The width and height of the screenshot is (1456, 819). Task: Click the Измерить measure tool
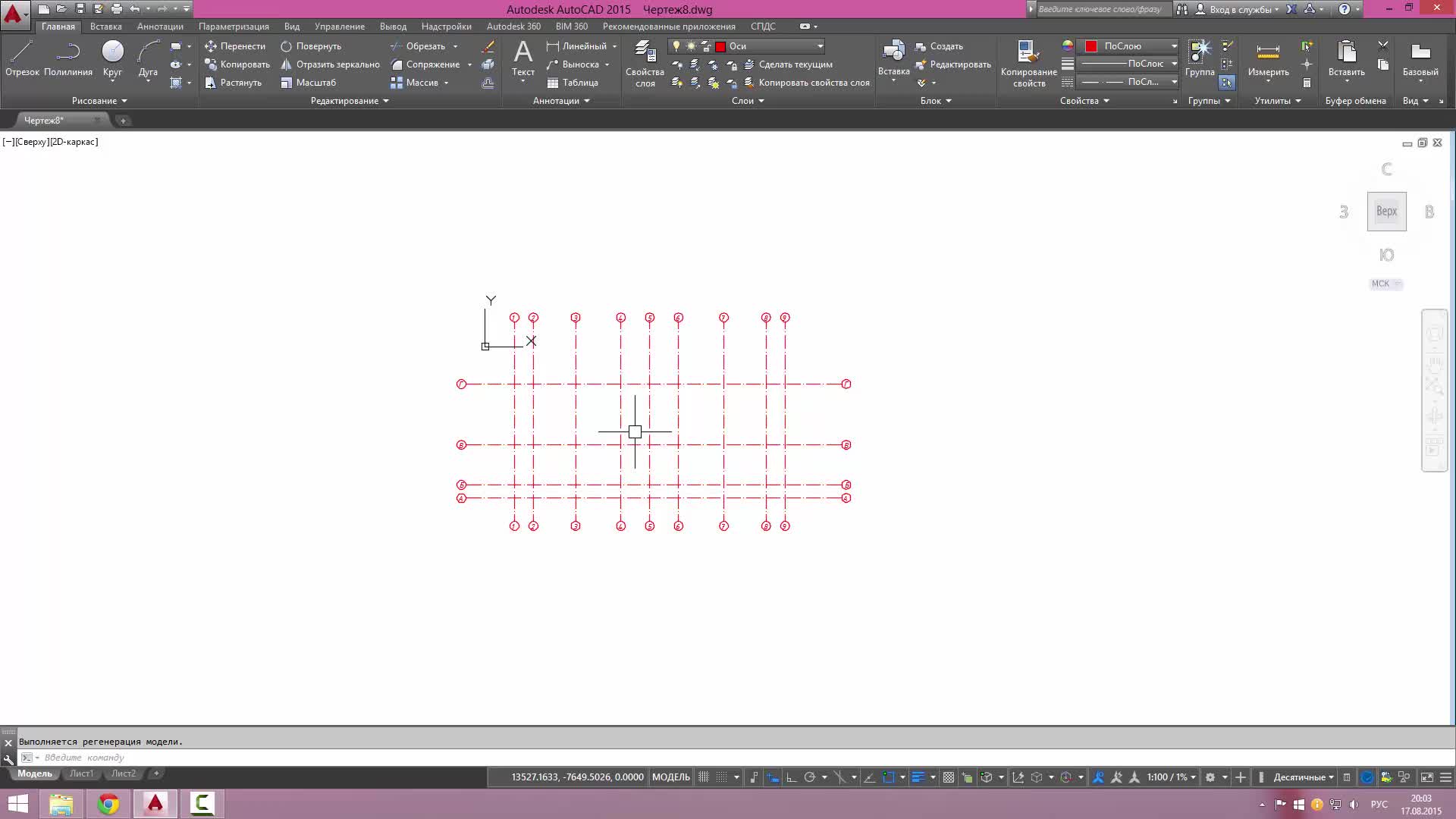tap(1268, 59)
